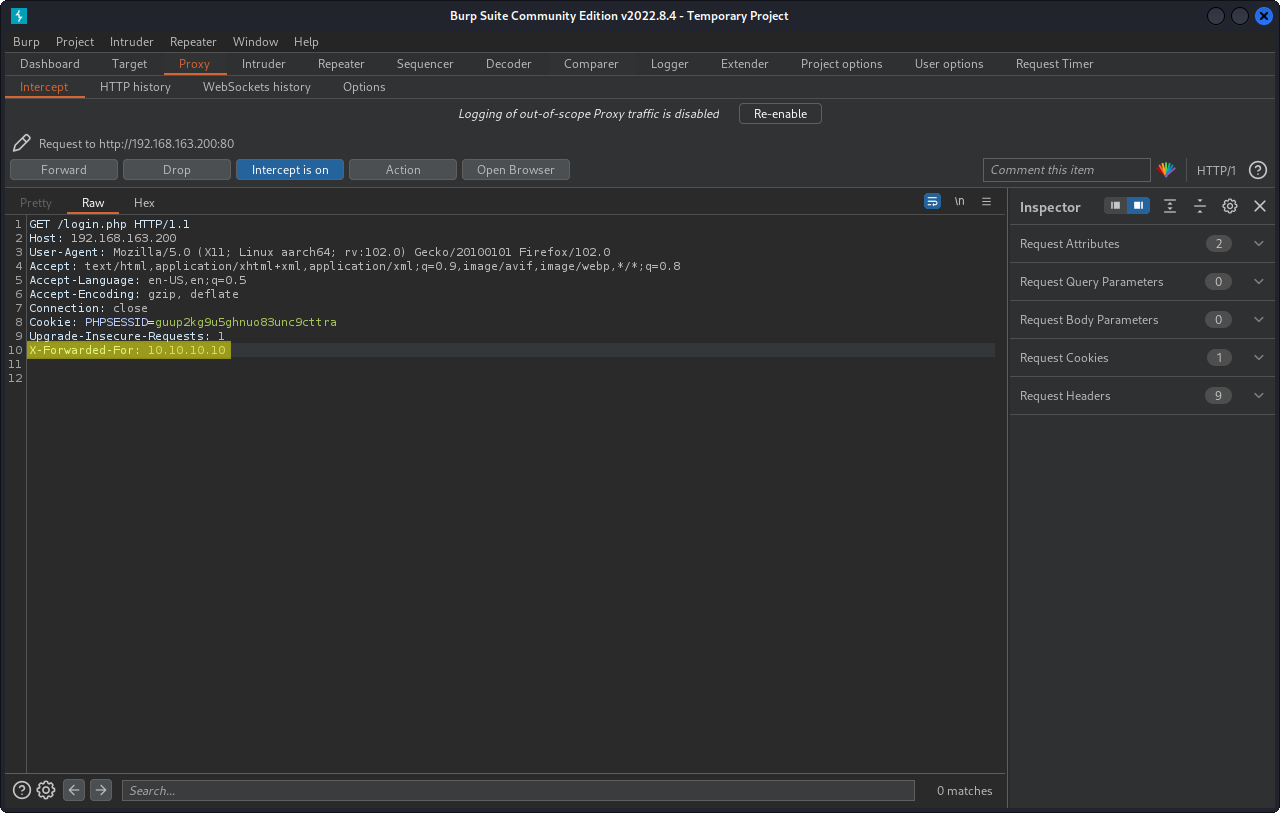This screenshot has width=1280, height=813.
Task: Click the PHPSESSID cookie value text
Action: [246, 322]
